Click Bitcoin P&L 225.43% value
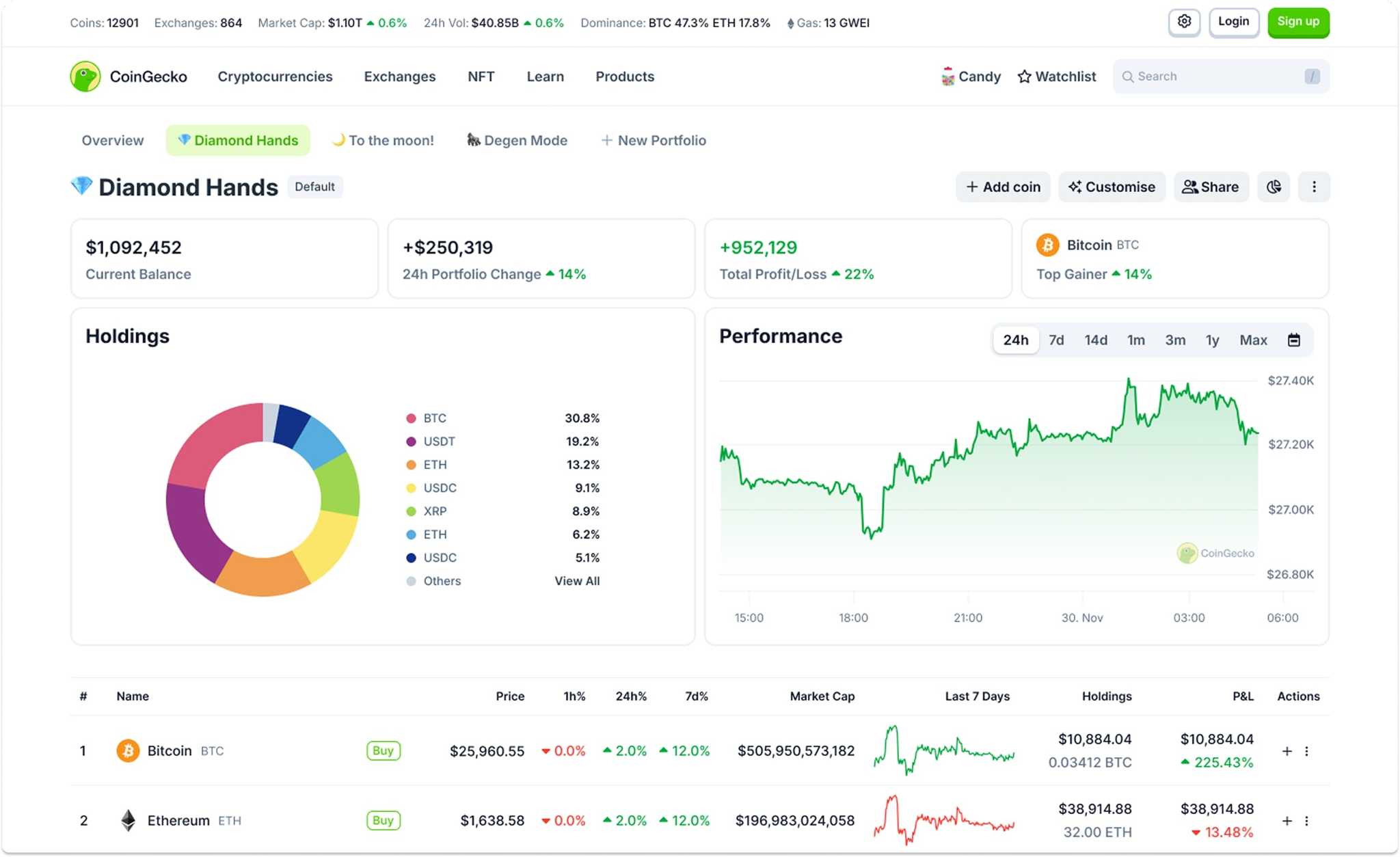Image resolution: width=1400 pixels, height=857 pixels. click(1217, 762)
